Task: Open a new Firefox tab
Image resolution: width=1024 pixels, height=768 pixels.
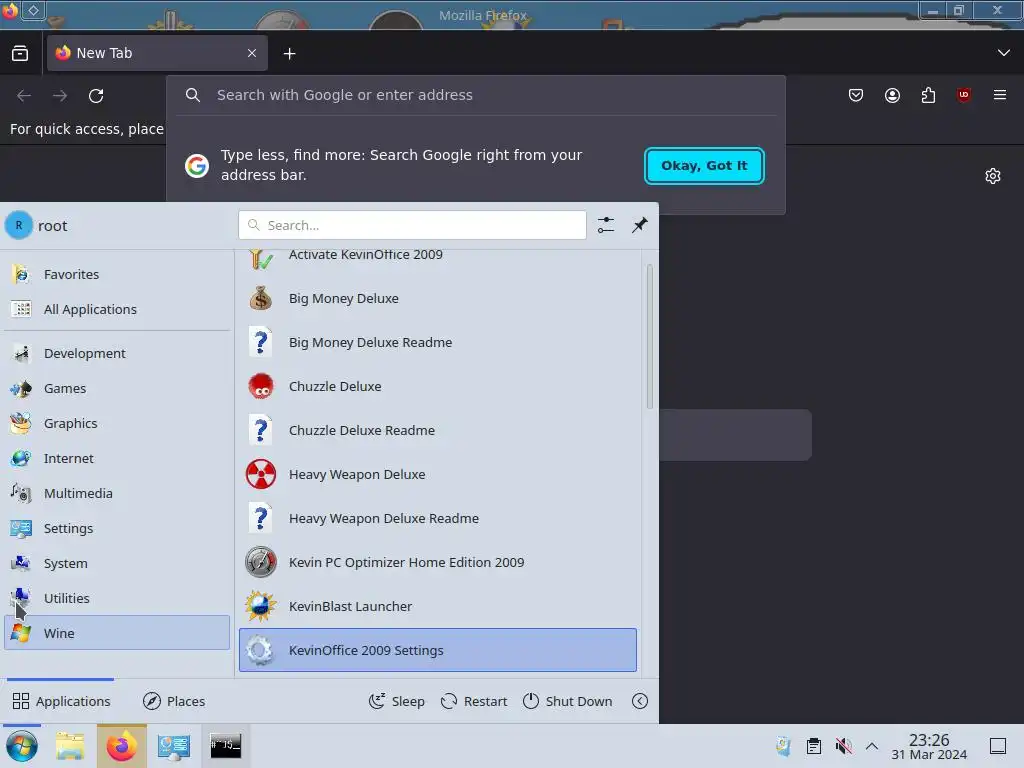Action: pos(289,54)
